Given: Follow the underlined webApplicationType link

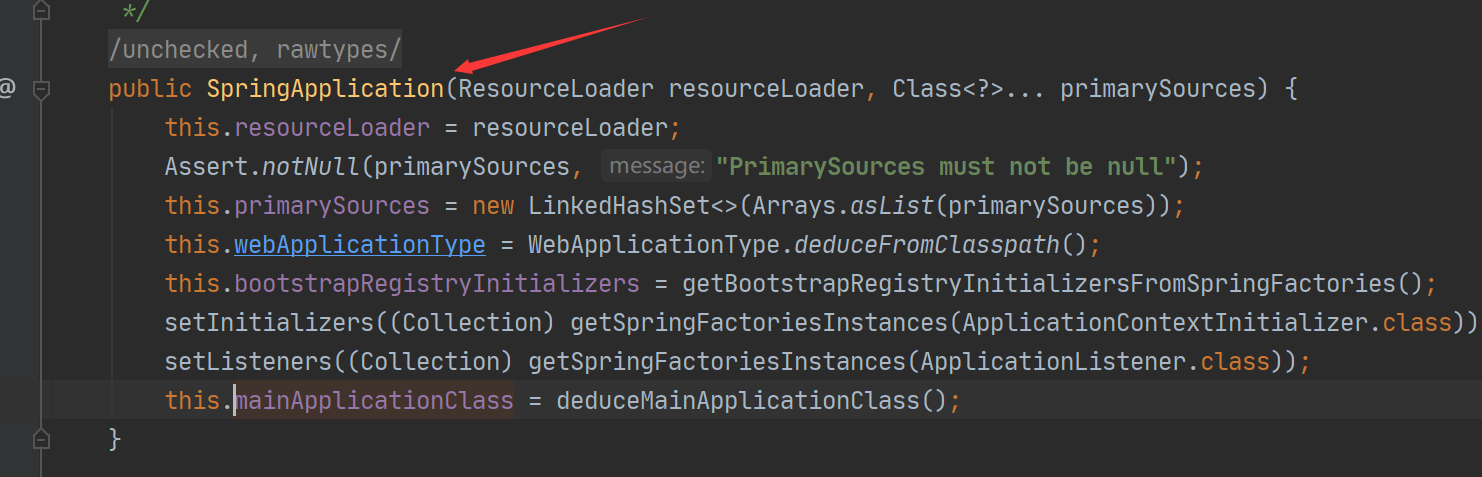Looking at the screenshot, I should pyautogui.click(x=360, y=245).
